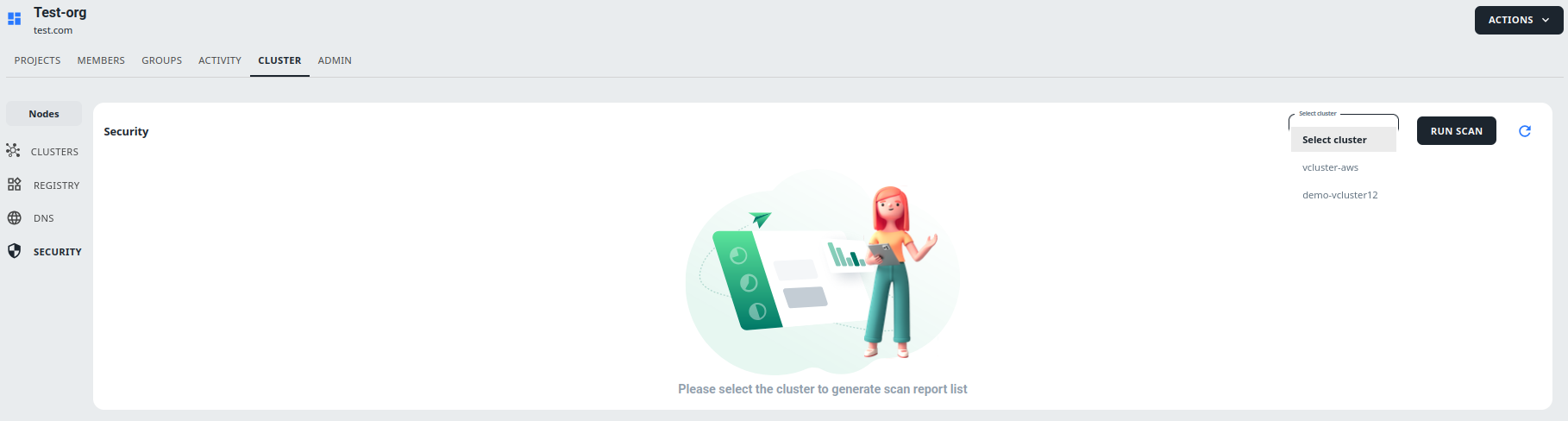Open the REGISTRY sidebar link
The width and height of the screenshot is (1568, 421).
(x=57, y=185)
